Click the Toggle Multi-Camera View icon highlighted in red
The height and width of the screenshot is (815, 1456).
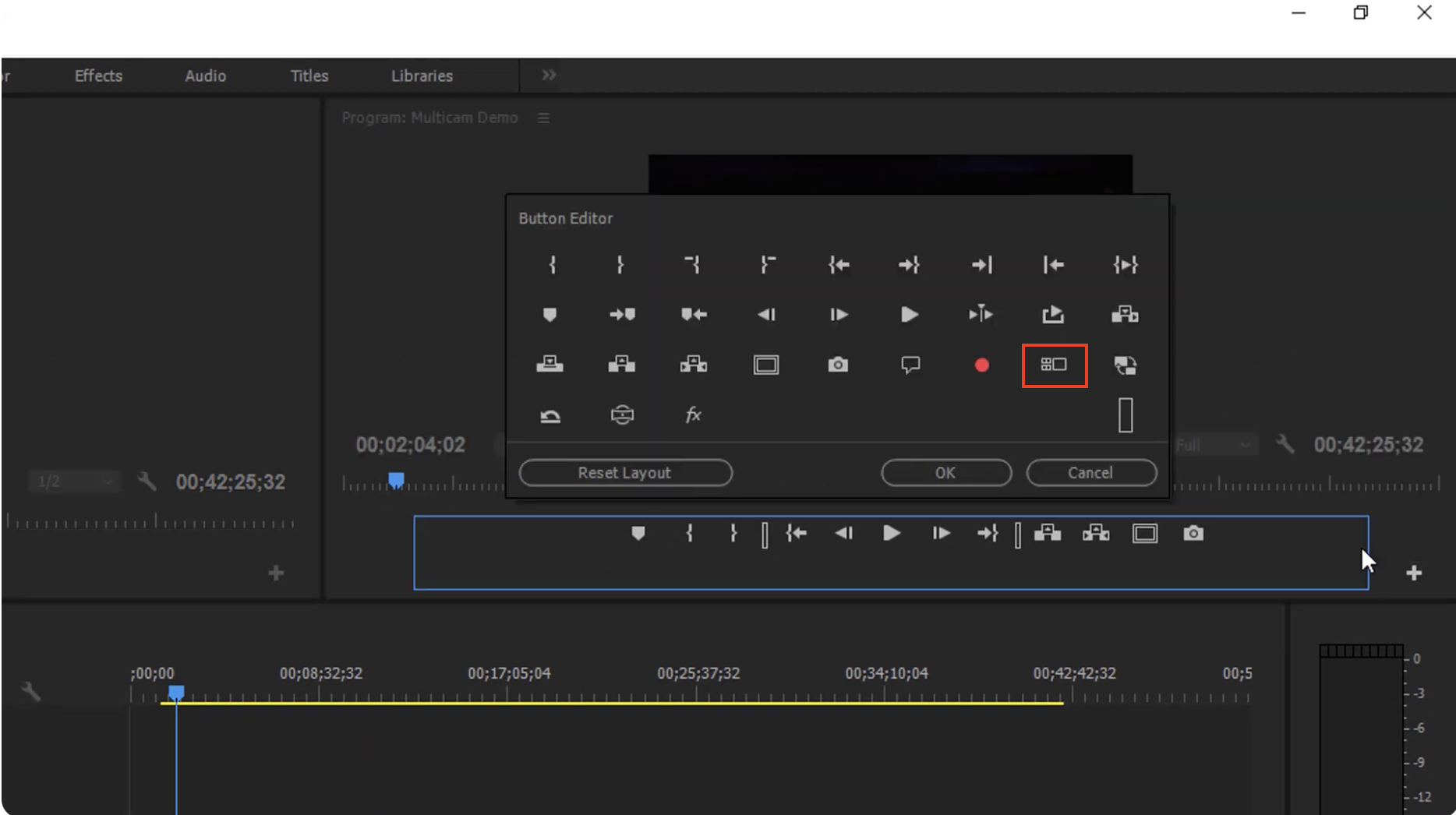click(x=1054, y=365)
